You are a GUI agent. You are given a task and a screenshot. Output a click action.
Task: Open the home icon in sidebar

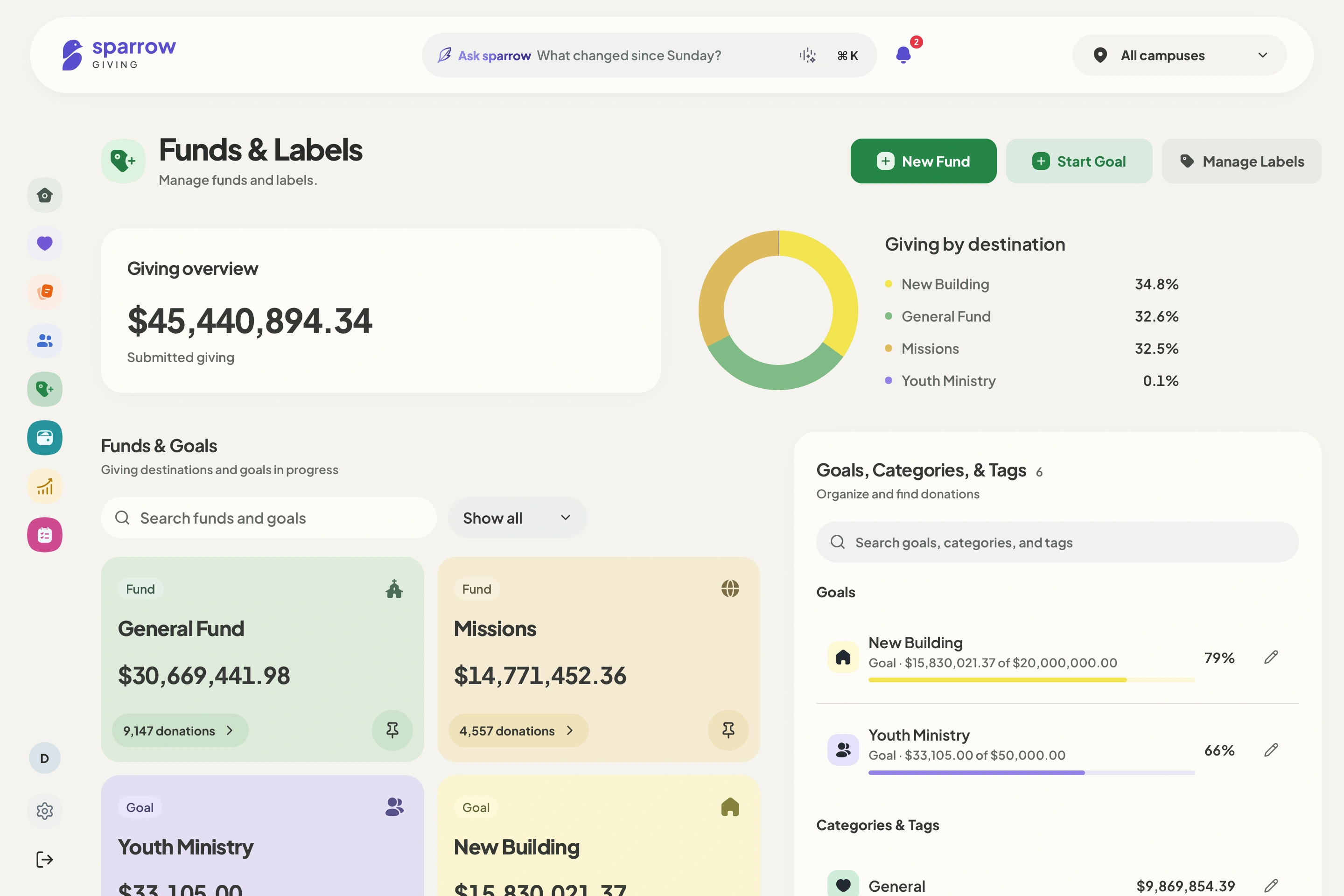click(x=45, y=196)
